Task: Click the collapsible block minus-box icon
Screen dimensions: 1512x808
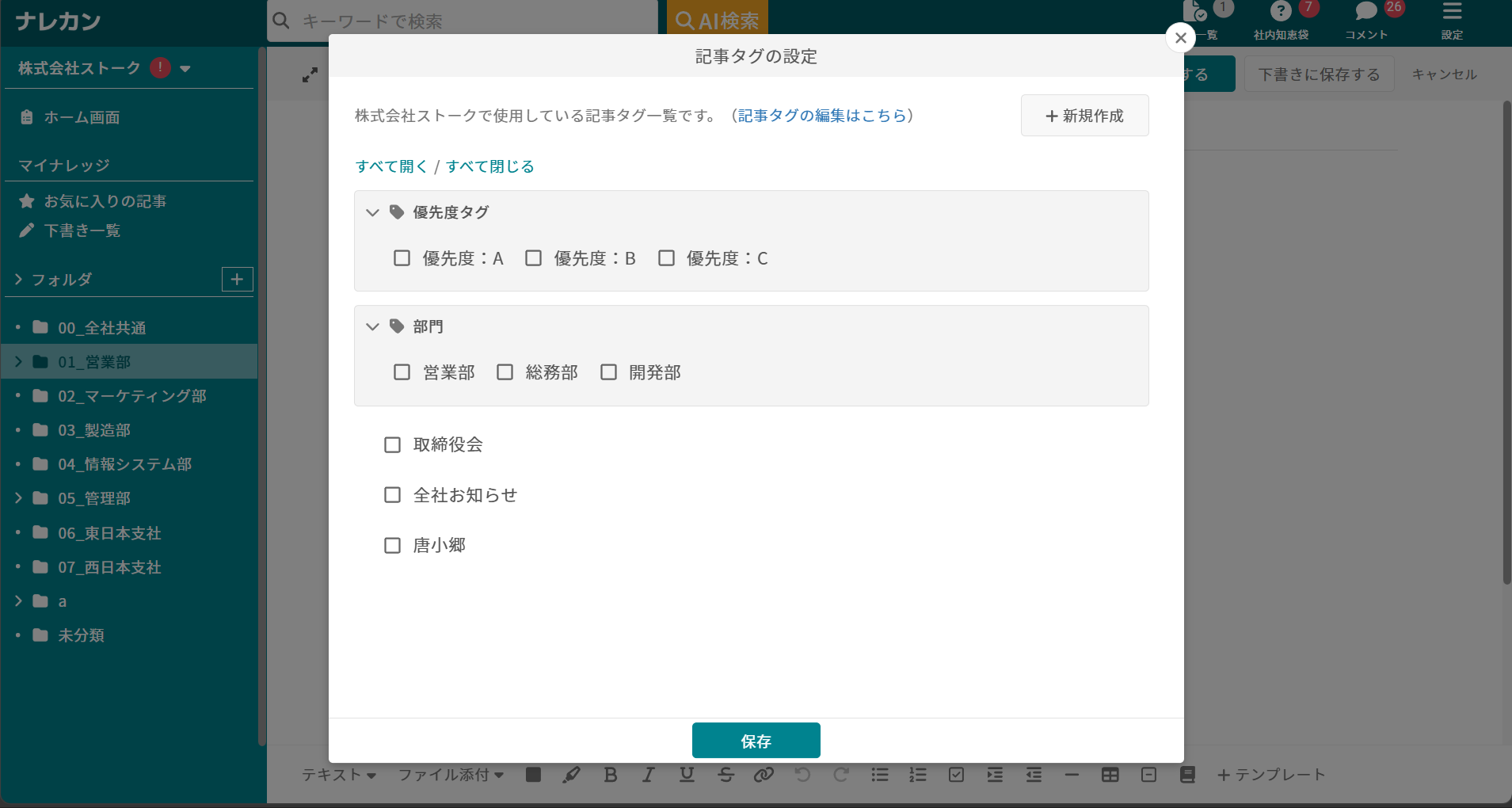Action: click(x=1149, y=775)
